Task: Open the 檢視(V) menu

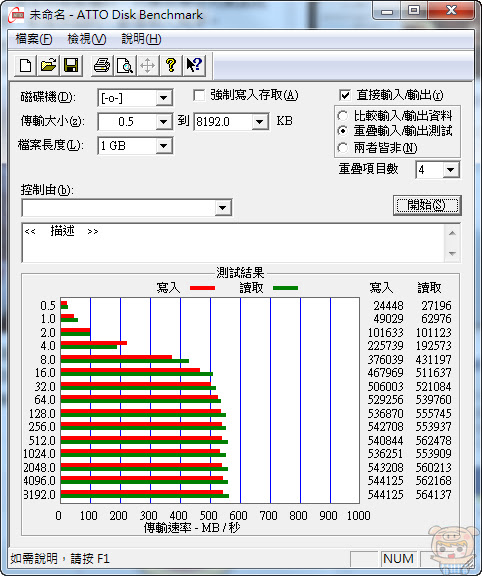Action: click(87, 39)
